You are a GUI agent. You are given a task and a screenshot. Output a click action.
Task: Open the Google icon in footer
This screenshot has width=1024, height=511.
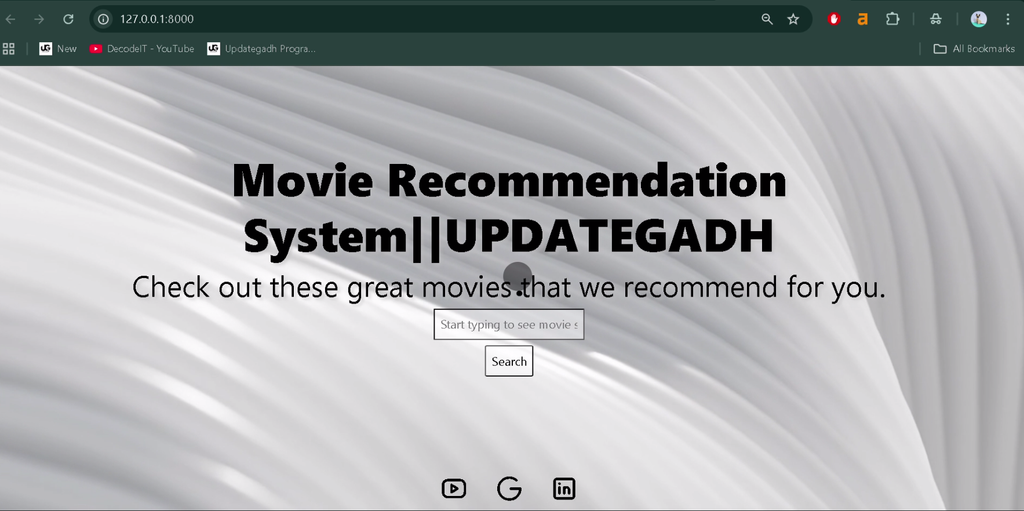pyautogui.click(x=509, y=488)
